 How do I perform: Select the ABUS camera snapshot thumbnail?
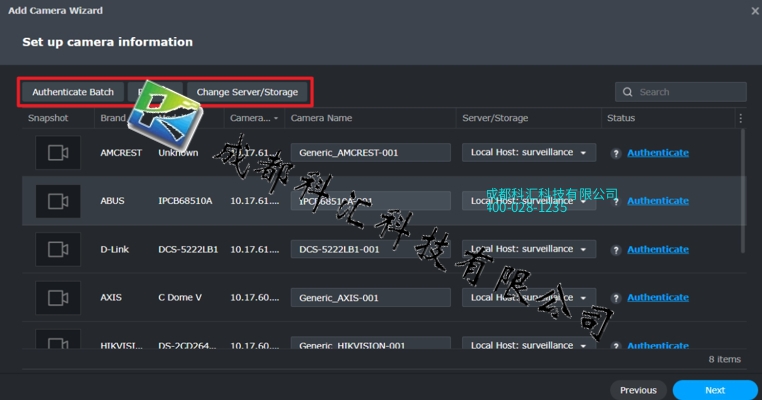tap(58, 201)
